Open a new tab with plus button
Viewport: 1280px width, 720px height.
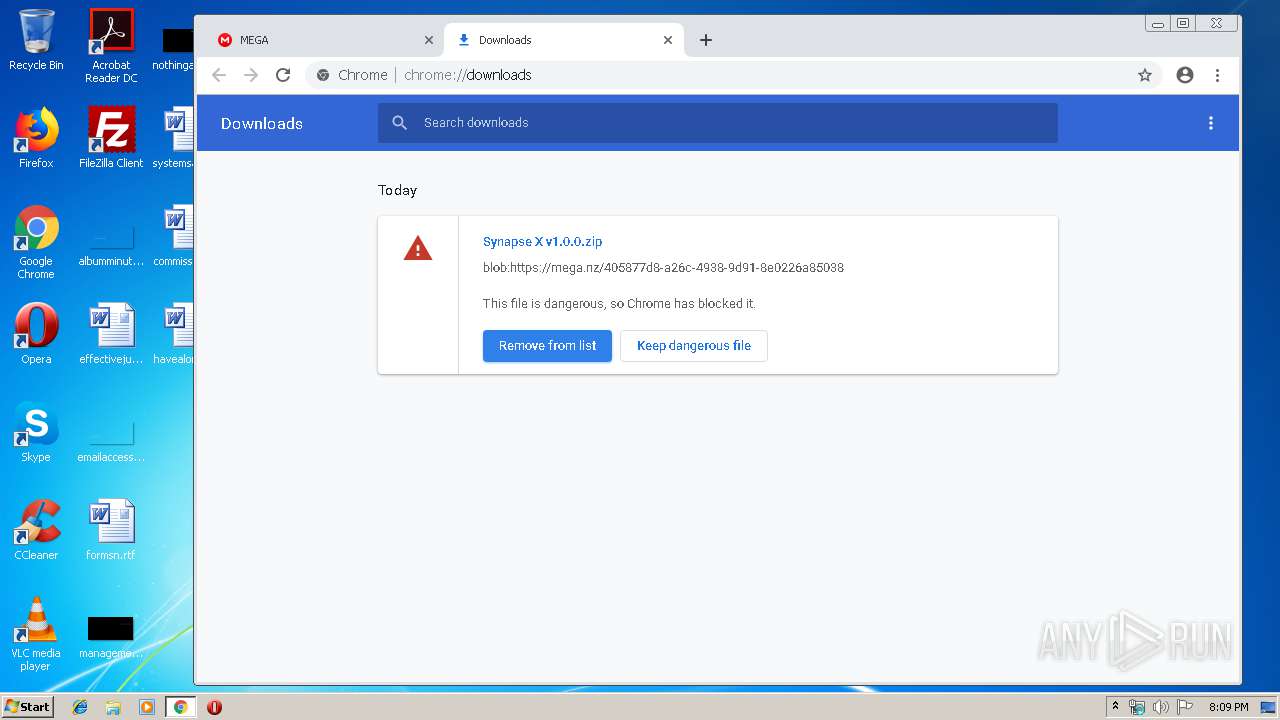tap(706, 40)
